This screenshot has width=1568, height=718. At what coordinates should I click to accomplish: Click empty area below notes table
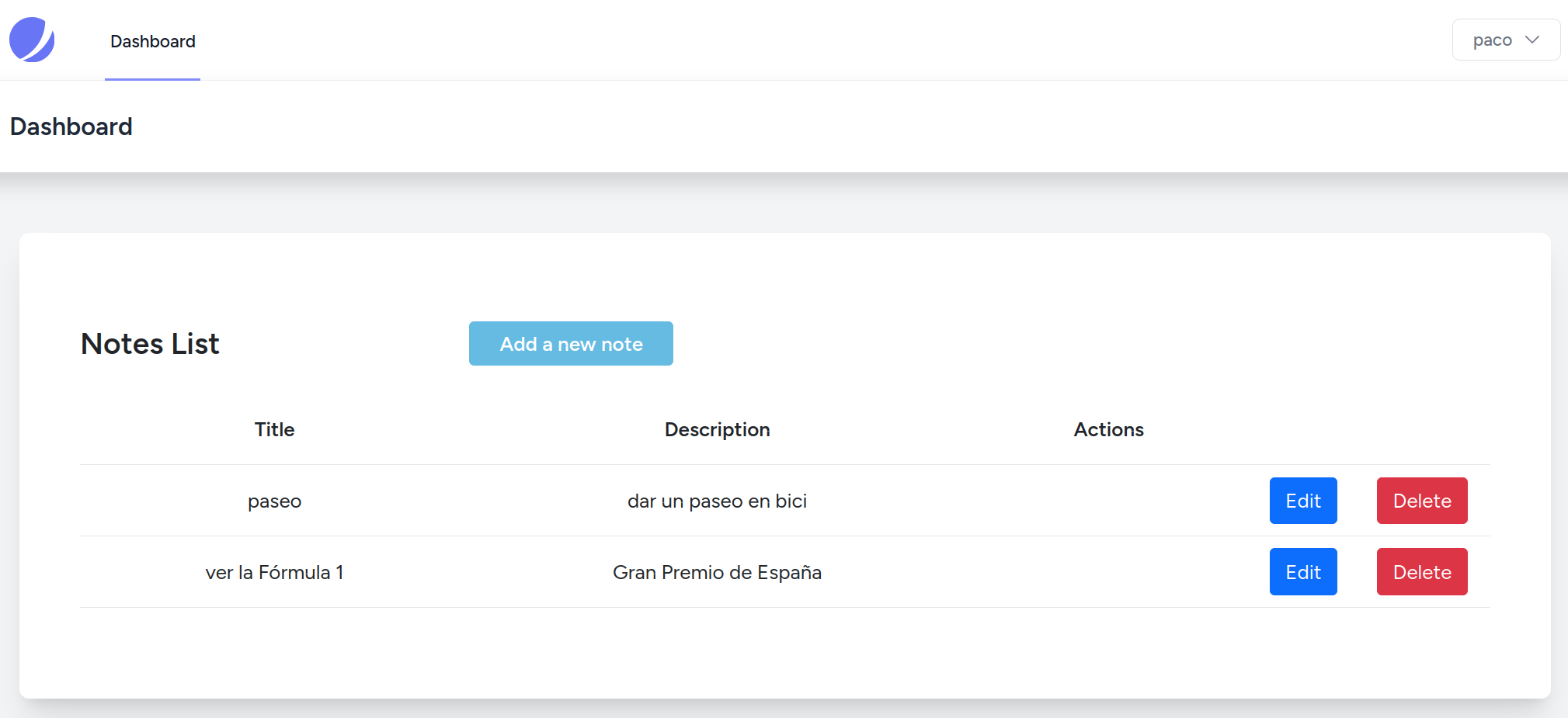[784, 652]
